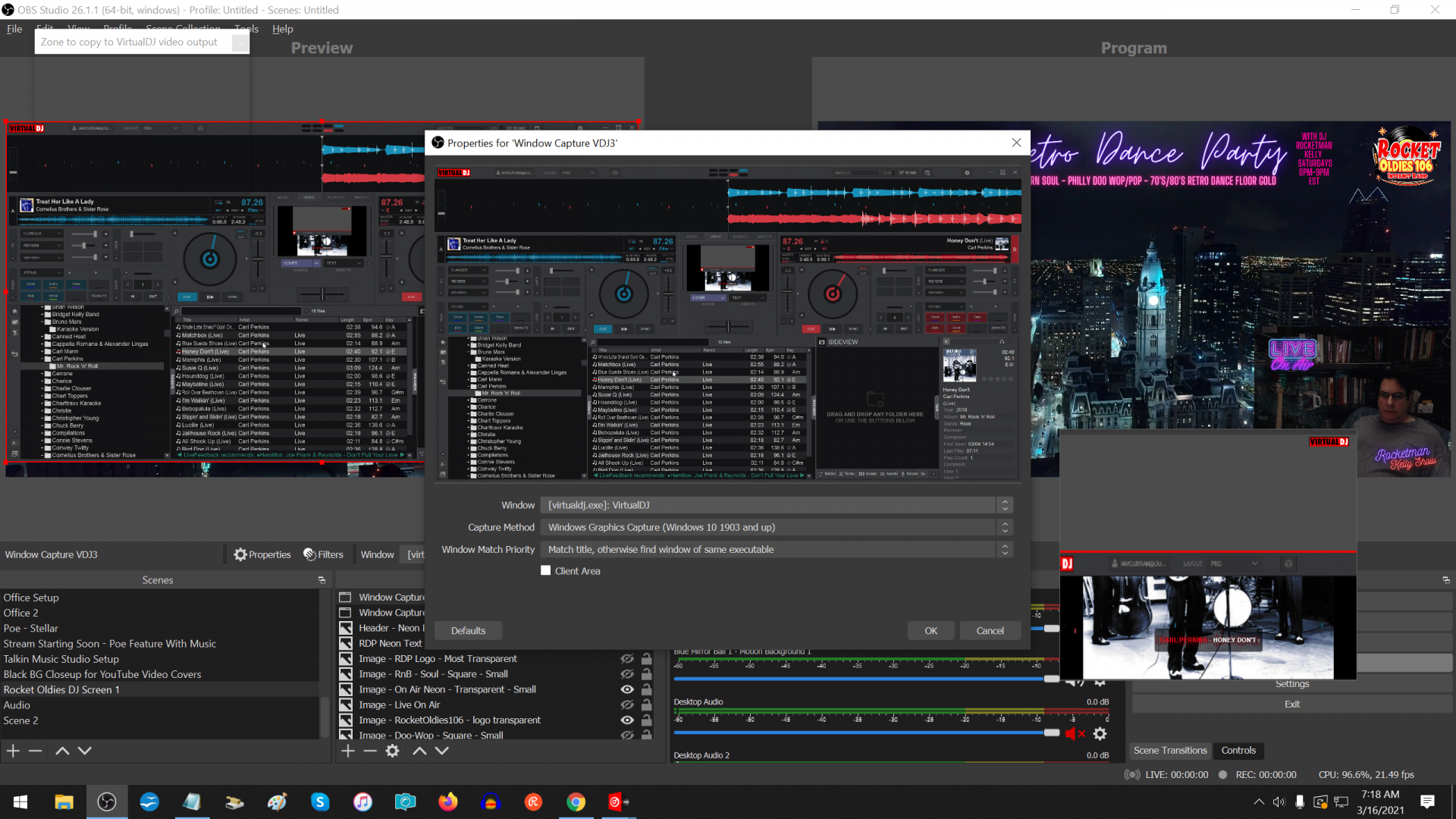Open source settings gear in the Sources toolbar
The image size is (1456, 819).
[392, 751]
